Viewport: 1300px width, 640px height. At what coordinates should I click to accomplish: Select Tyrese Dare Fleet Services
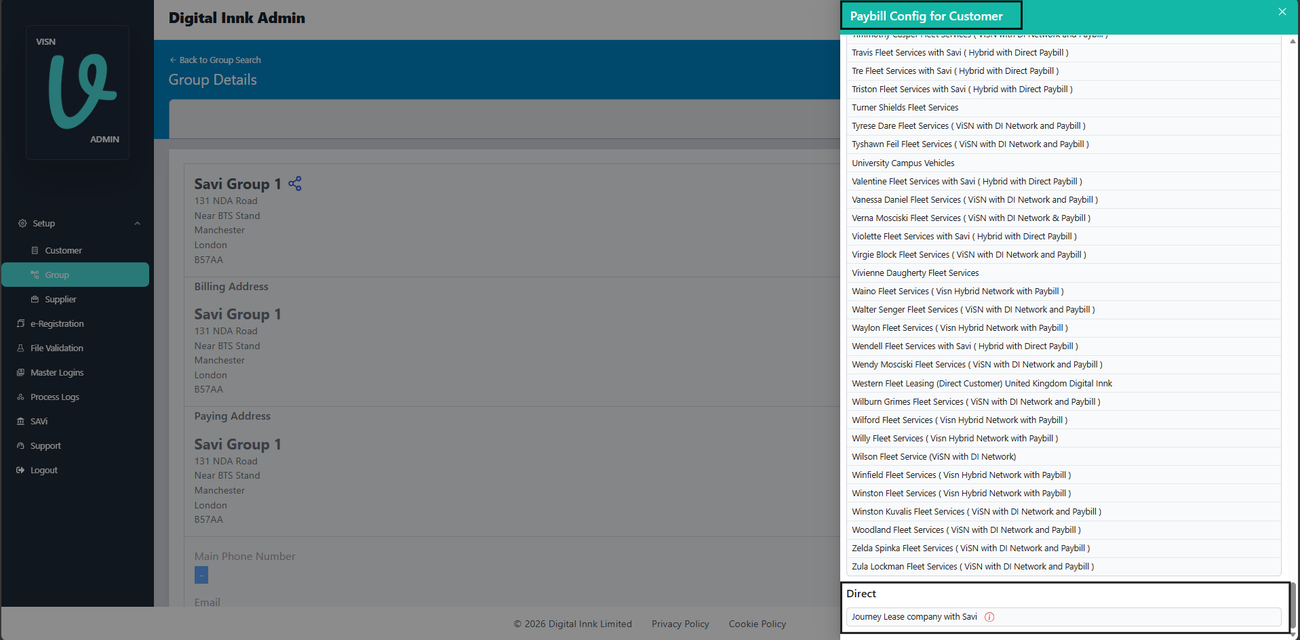(1063, 126)
